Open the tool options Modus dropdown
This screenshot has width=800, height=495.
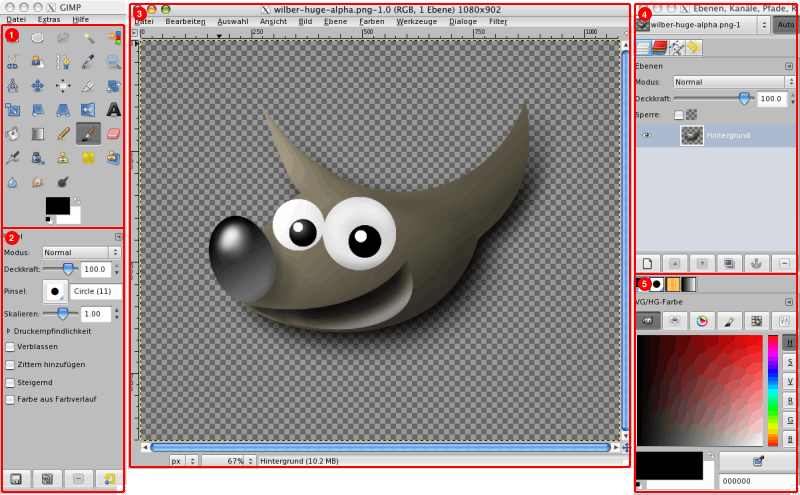pos(81,252)
